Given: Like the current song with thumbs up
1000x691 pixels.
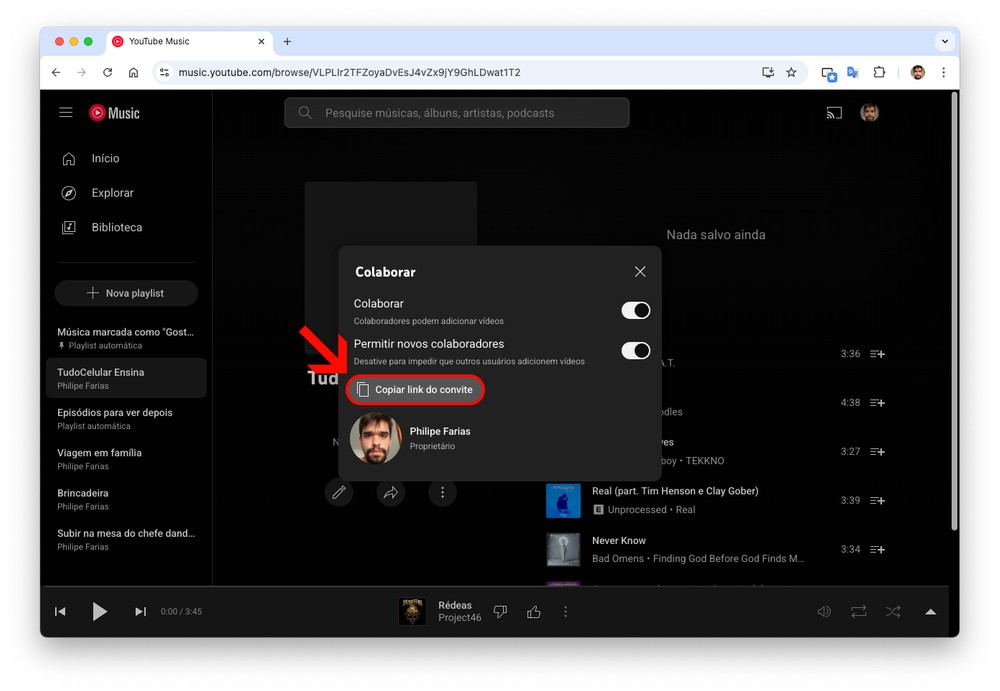Looking at the screenshot, I should pos(534,612).
